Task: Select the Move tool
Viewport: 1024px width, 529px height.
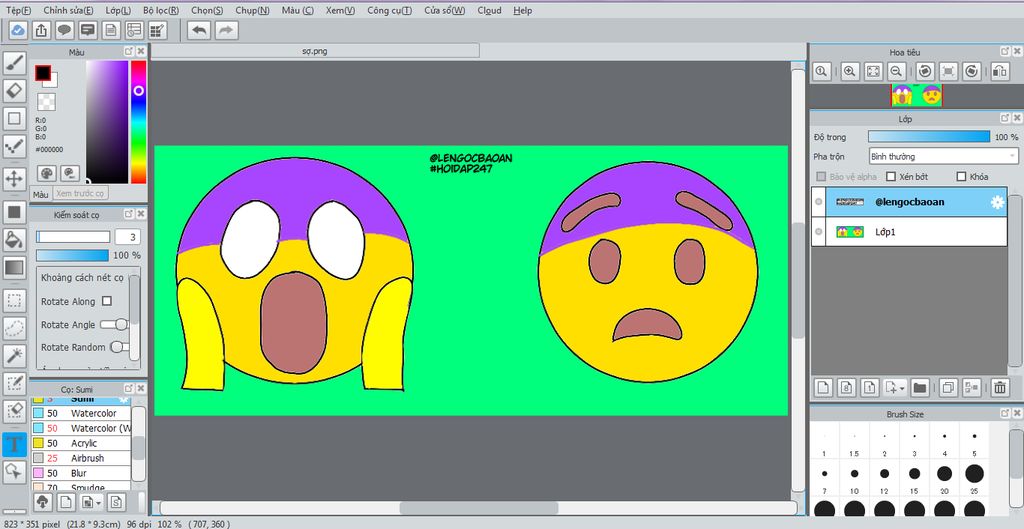Action: click(x=14, y=178)
